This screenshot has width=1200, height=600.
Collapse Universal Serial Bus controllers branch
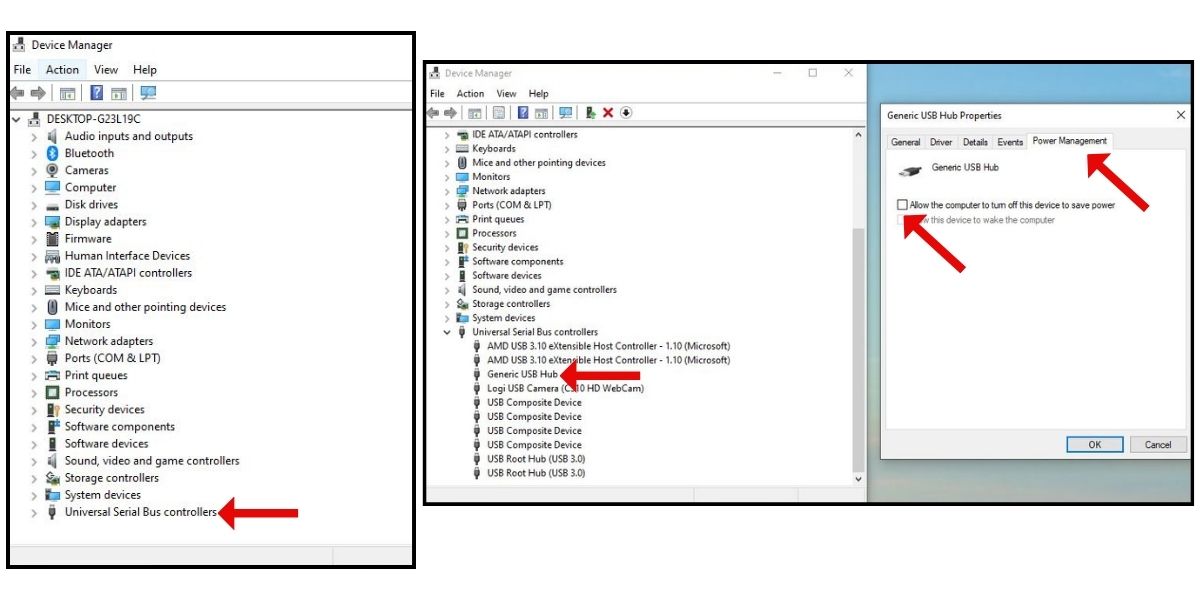click(x=446, y=331)
